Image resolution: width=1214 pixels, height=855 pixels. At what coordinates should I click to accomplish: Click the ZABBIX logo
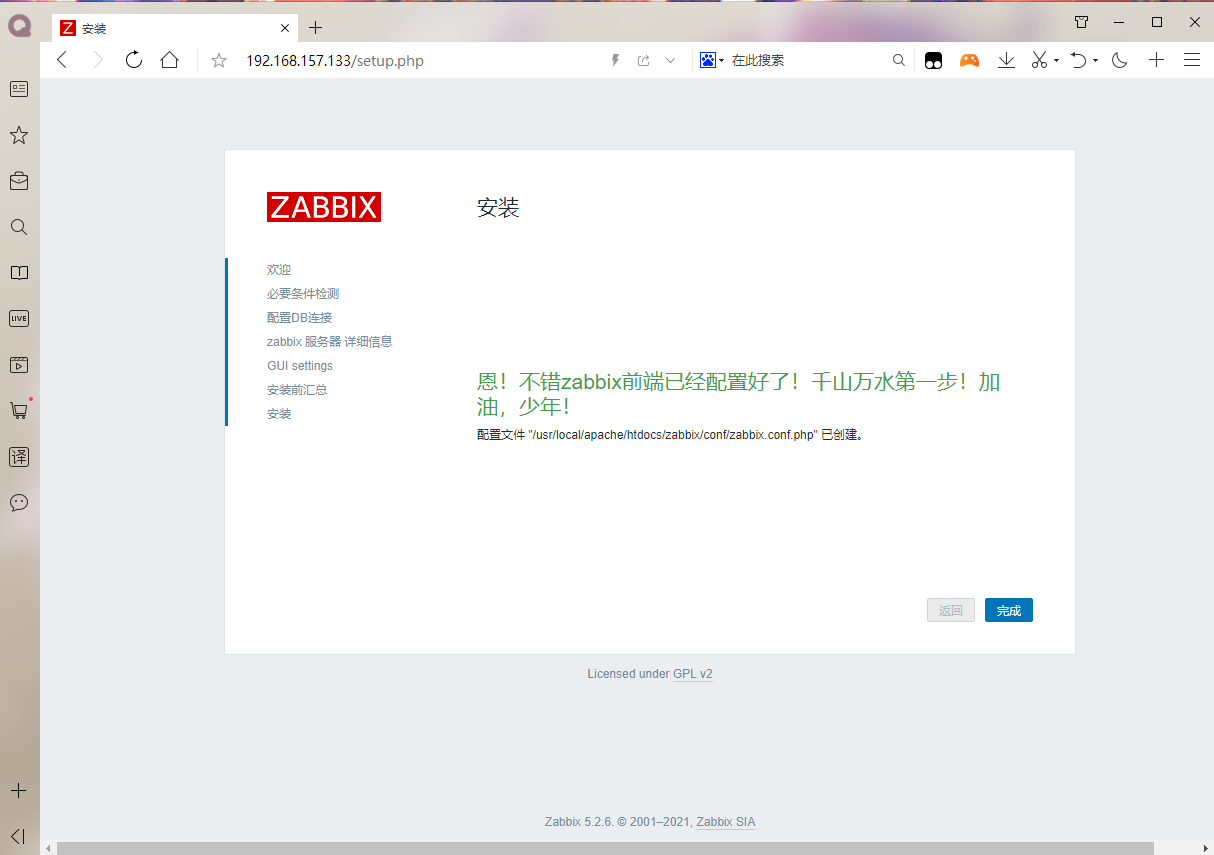click(324, 207)
